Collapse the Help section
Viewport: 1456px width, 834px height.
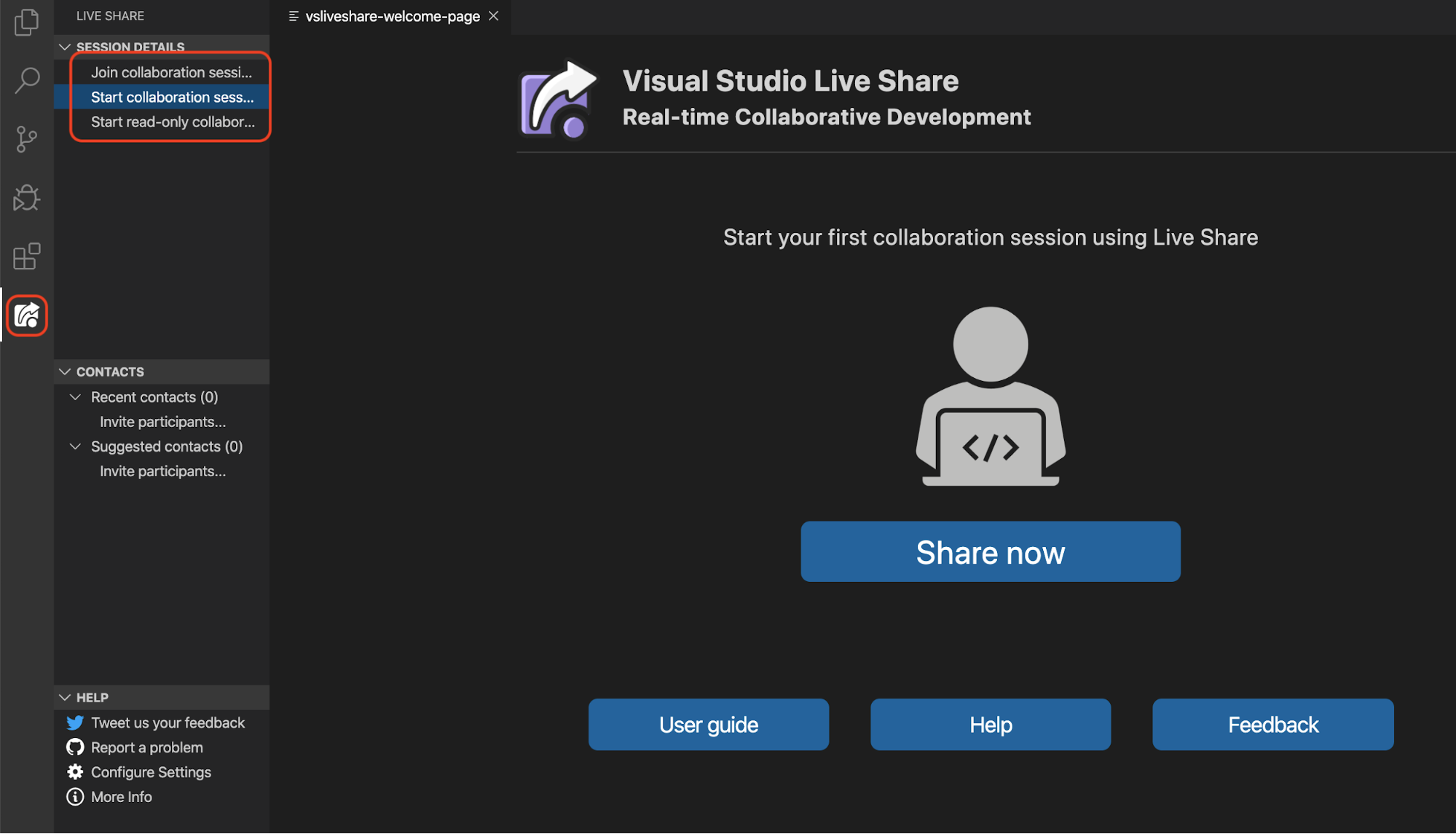(65, 697)
